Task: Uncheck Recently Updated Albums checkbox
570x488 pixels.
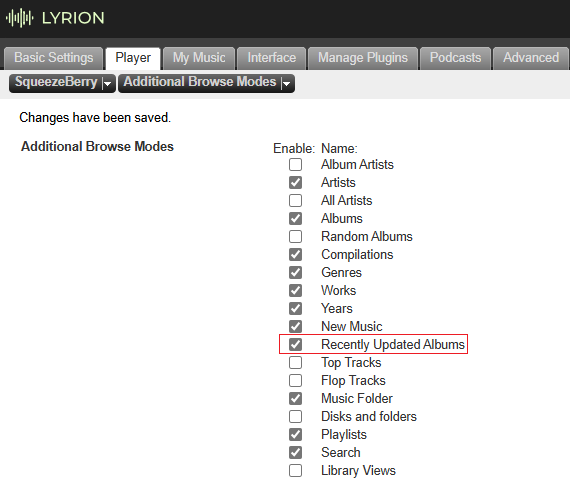Action: coord(296,344)
